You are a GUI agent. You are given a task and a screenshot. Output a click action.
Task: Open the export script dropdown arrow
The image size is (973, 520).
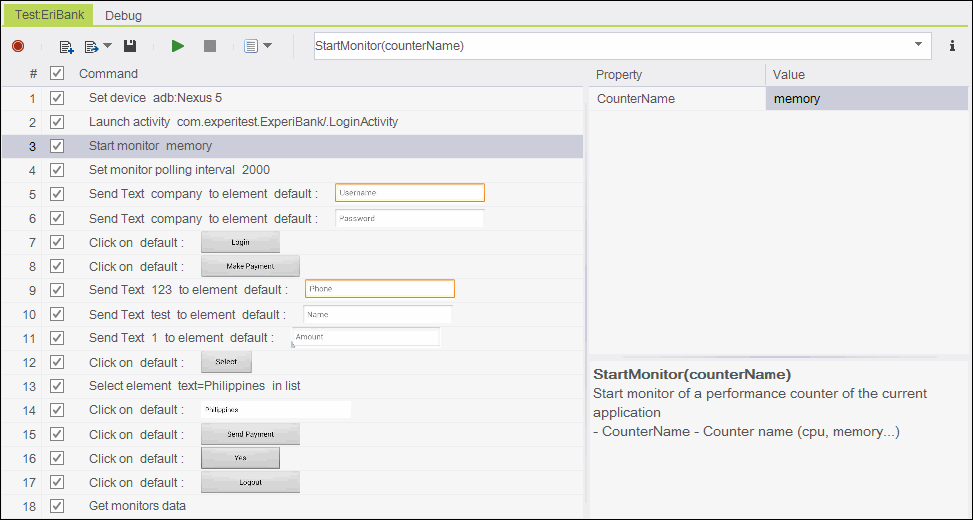tap(107, 46)
